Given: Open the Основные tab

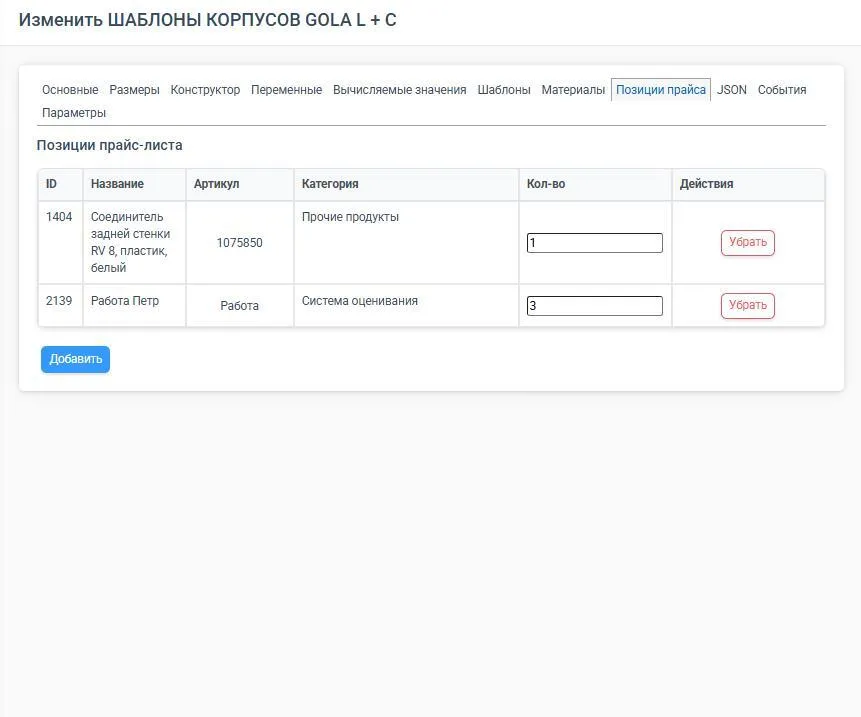Looking at the screenshot, I should [70, 89].
